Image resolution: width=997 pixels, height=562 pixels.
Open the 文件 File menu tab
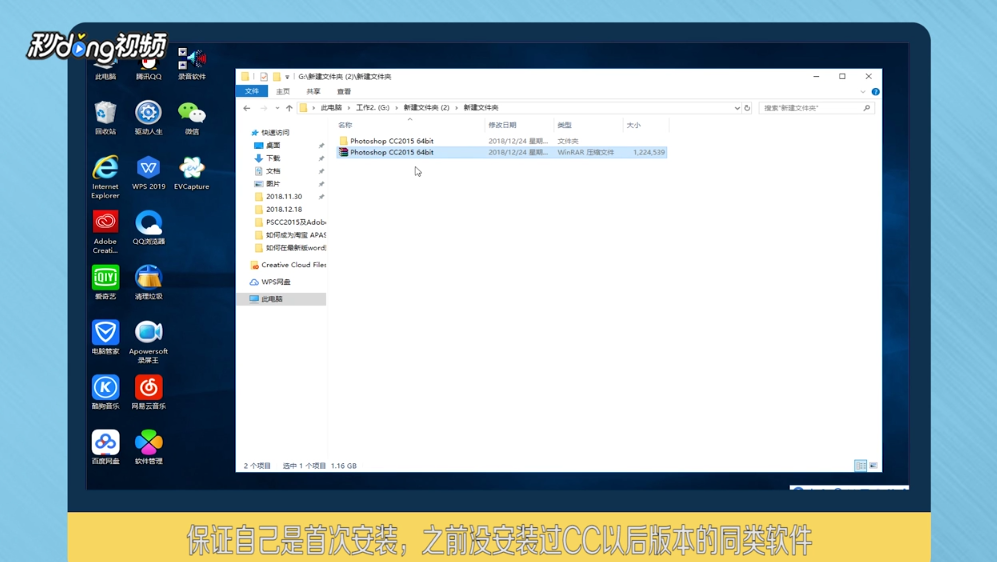click(252, 92)
